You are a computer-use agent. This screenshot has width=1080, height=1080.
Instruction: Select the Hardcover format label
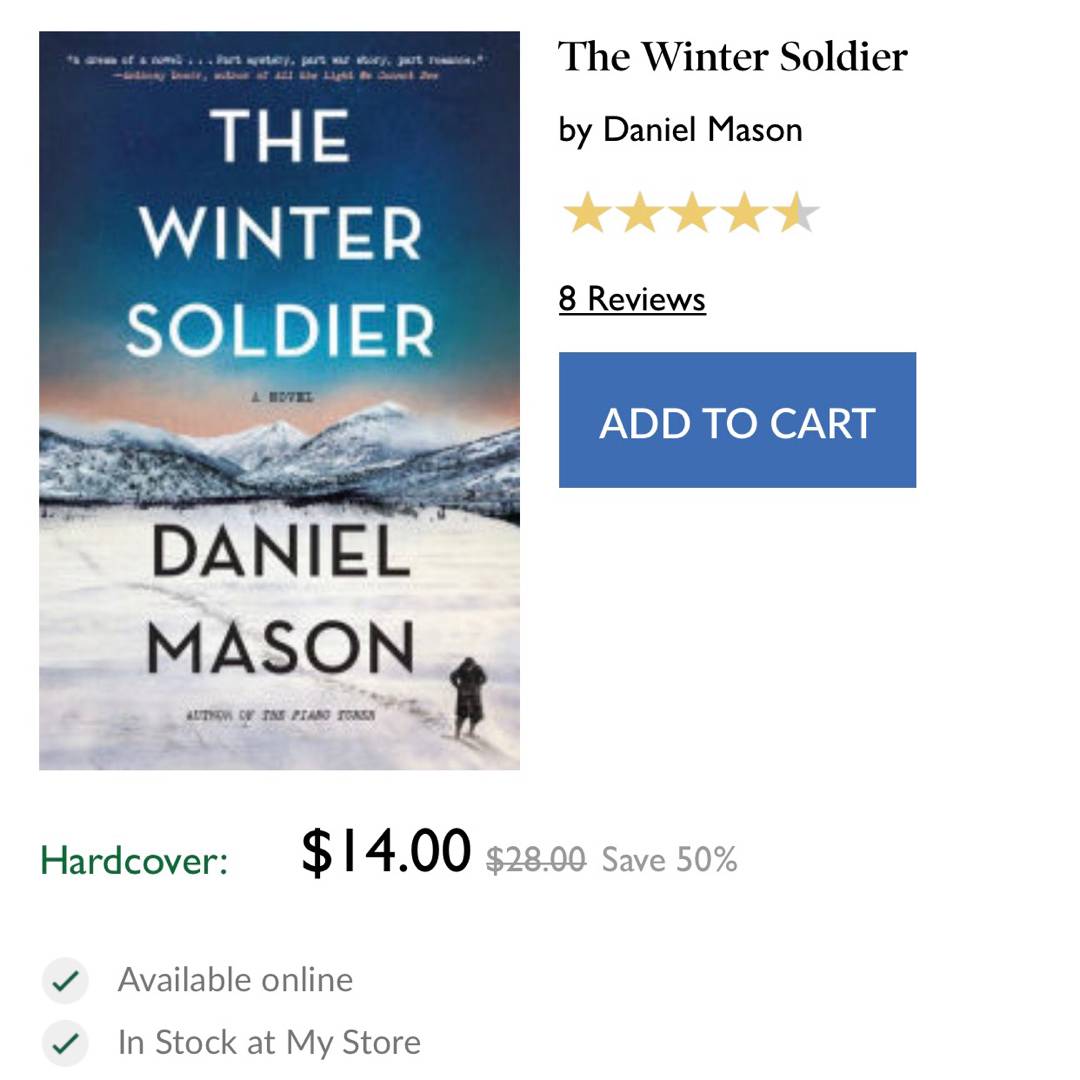[x=134, y=860]
